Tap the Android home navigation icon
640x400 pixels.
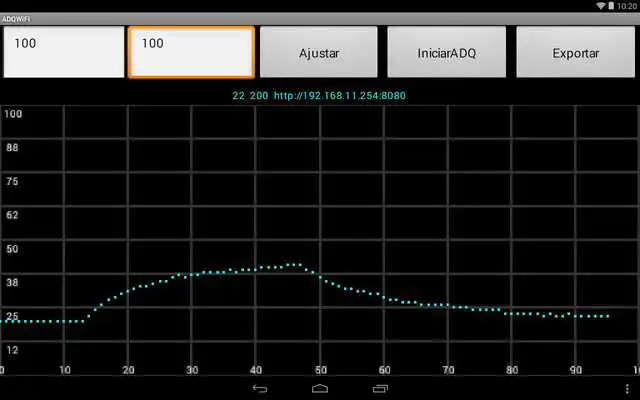[320, 388]
